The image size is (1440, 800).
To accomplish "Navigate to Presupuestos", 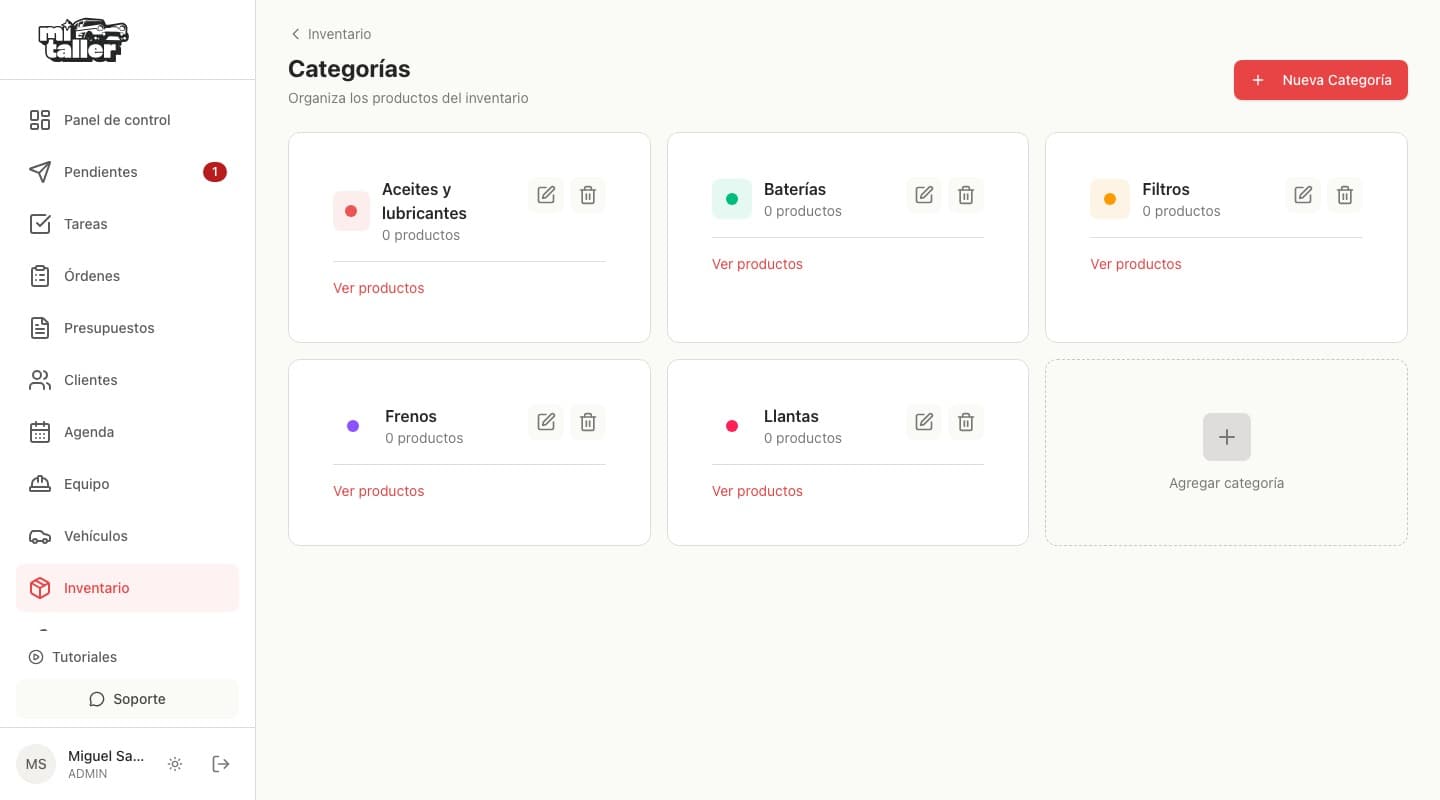I will click(127, 328).
